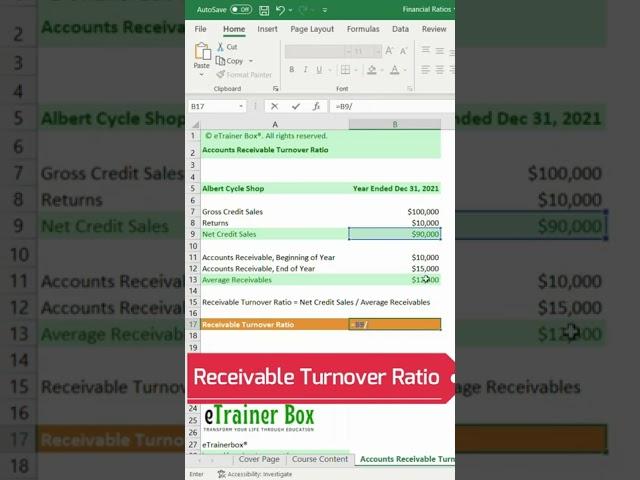Viewport: 640px width, 480px height.
Task: Click the Font Color letter A
Action: (395, 70)
